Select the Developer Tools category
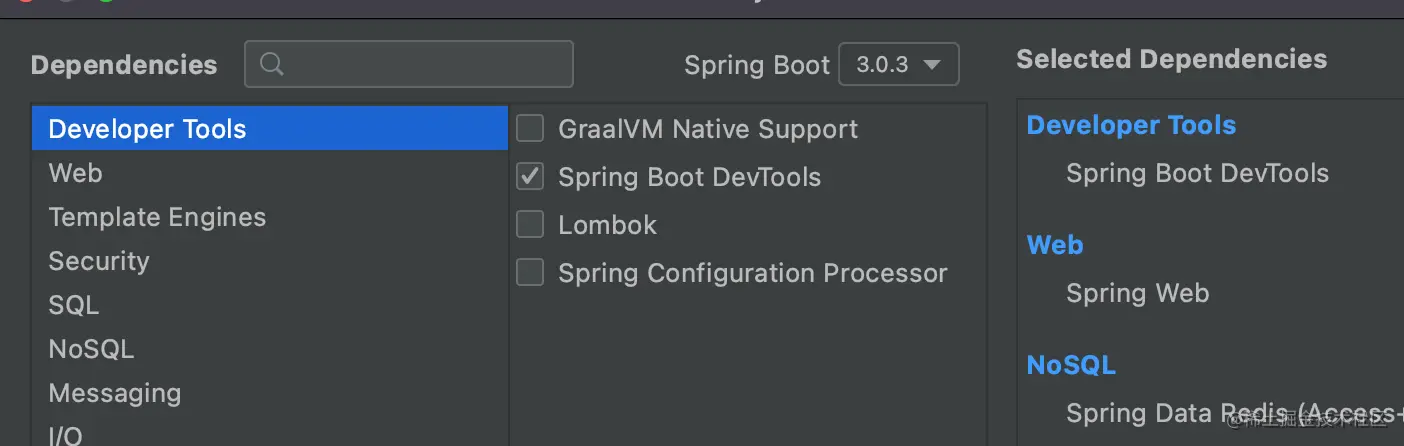Viewport: 1404px width, 446px height. click(x=148, y=129)
